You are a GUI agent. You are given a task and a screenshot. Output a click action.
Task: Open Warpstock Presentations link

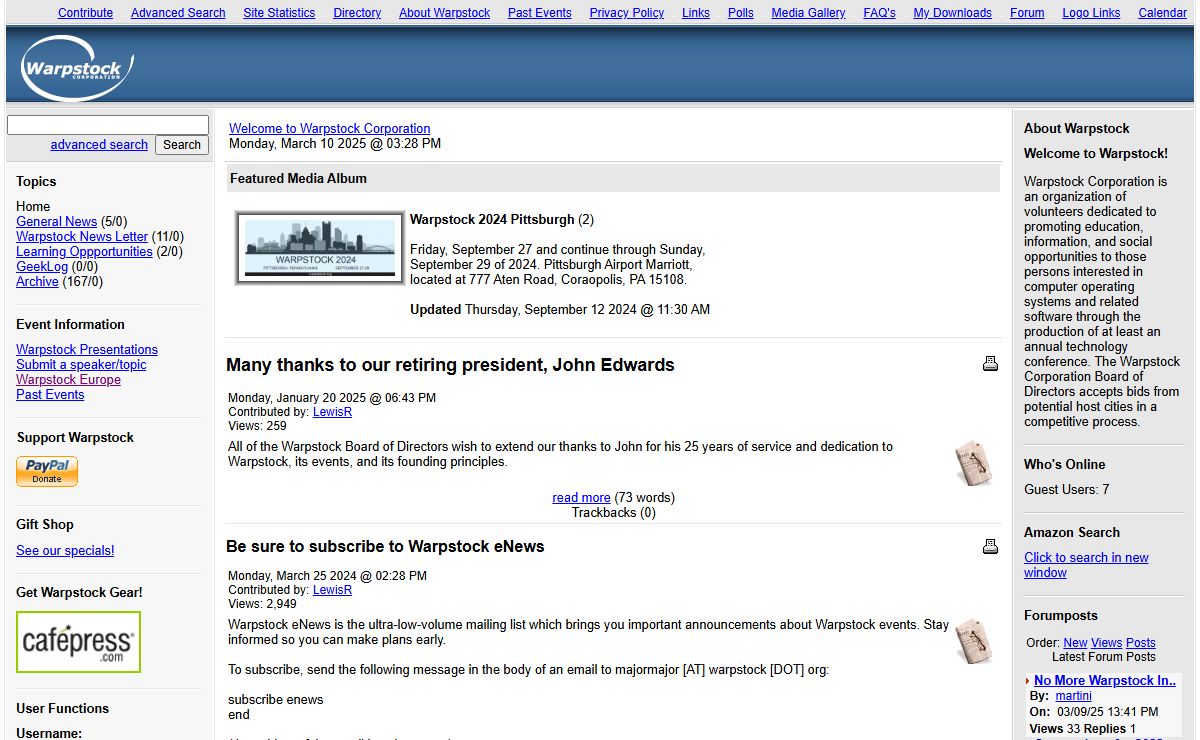click(x=87, y=350)
